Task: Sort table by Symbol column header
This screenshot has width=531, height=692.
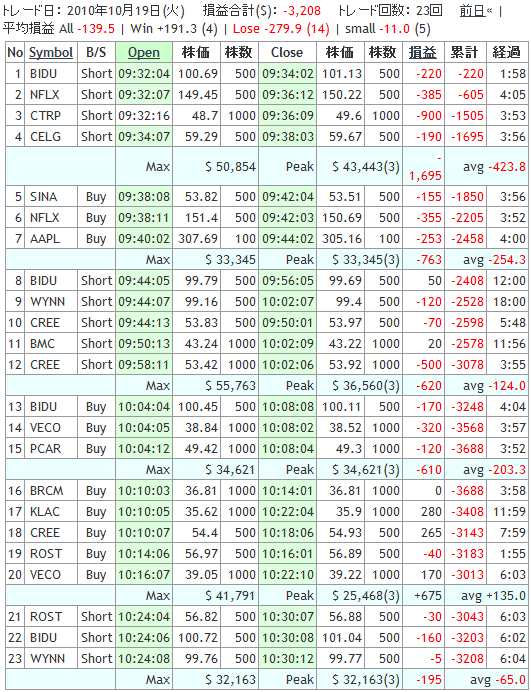Action: point(51,53)
